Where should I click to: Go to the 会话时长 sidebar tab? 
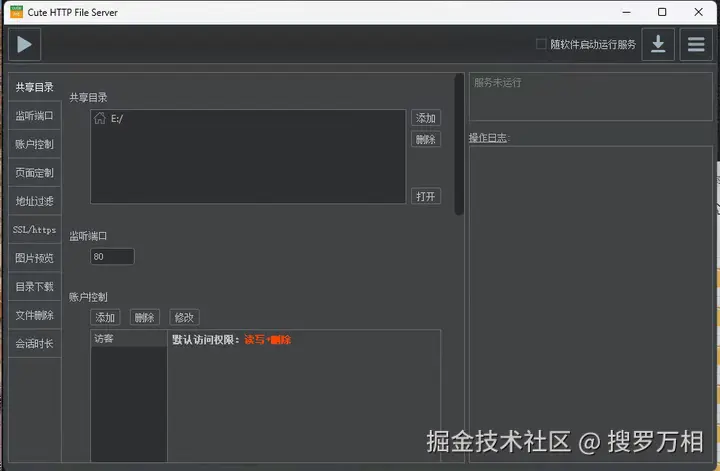pyautogui.click(x=35, y=343)
